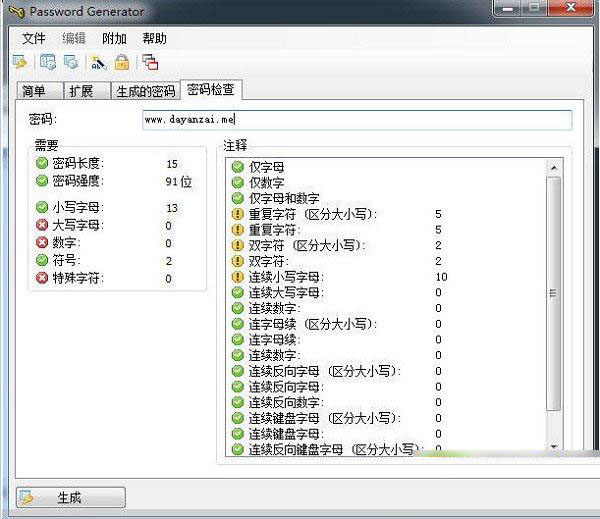This screenshot has height=519, width=600.
Task: Click the overlapping windows toolbar icon
Action: pyautogui.click(x=150, y=62)
